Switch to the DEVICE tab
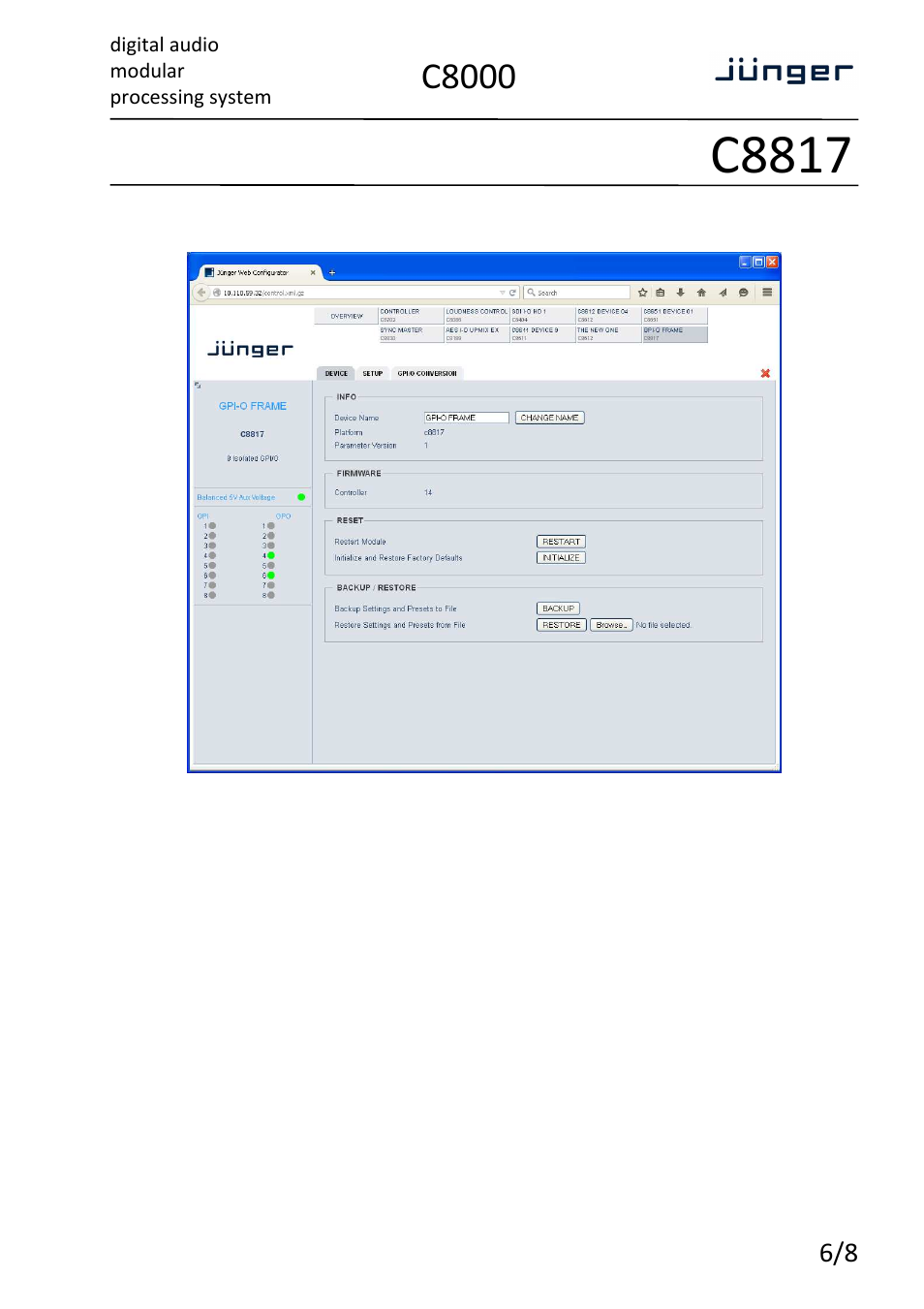 click(x=336, y=373)
